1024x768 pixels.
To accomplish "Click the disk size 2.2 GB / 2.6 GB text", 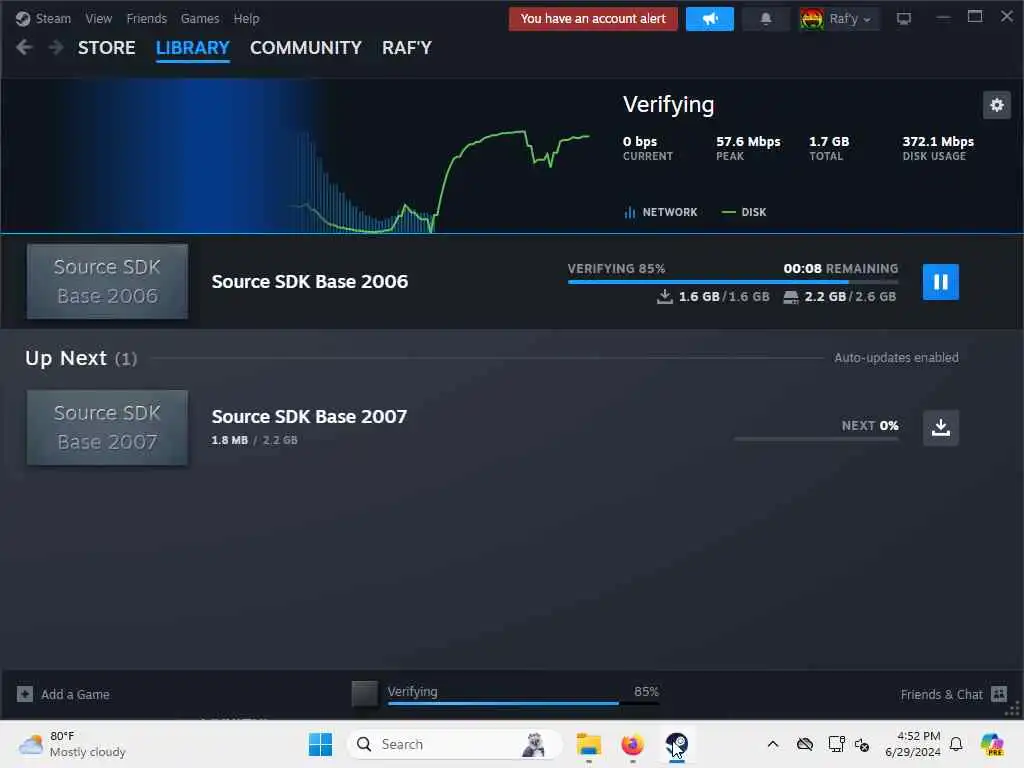I will point(840,296).
